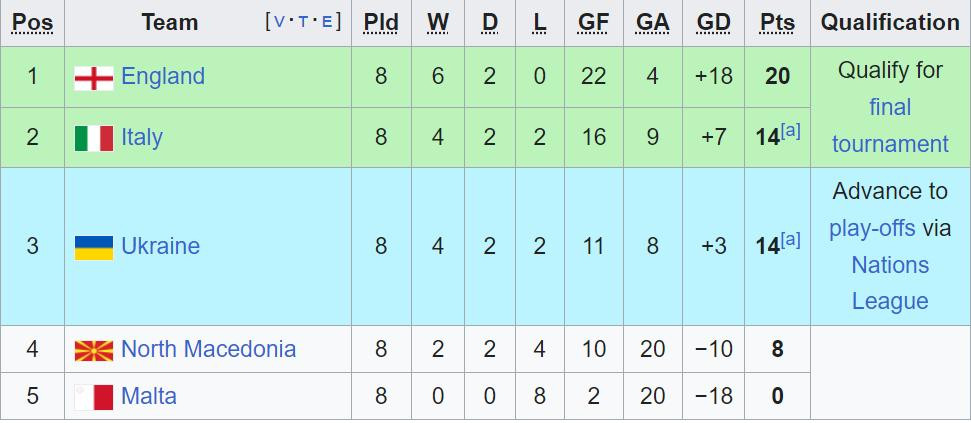Click the North Macedonia flag icon
This screenshot has width=971, height=423.
[94, 350]
